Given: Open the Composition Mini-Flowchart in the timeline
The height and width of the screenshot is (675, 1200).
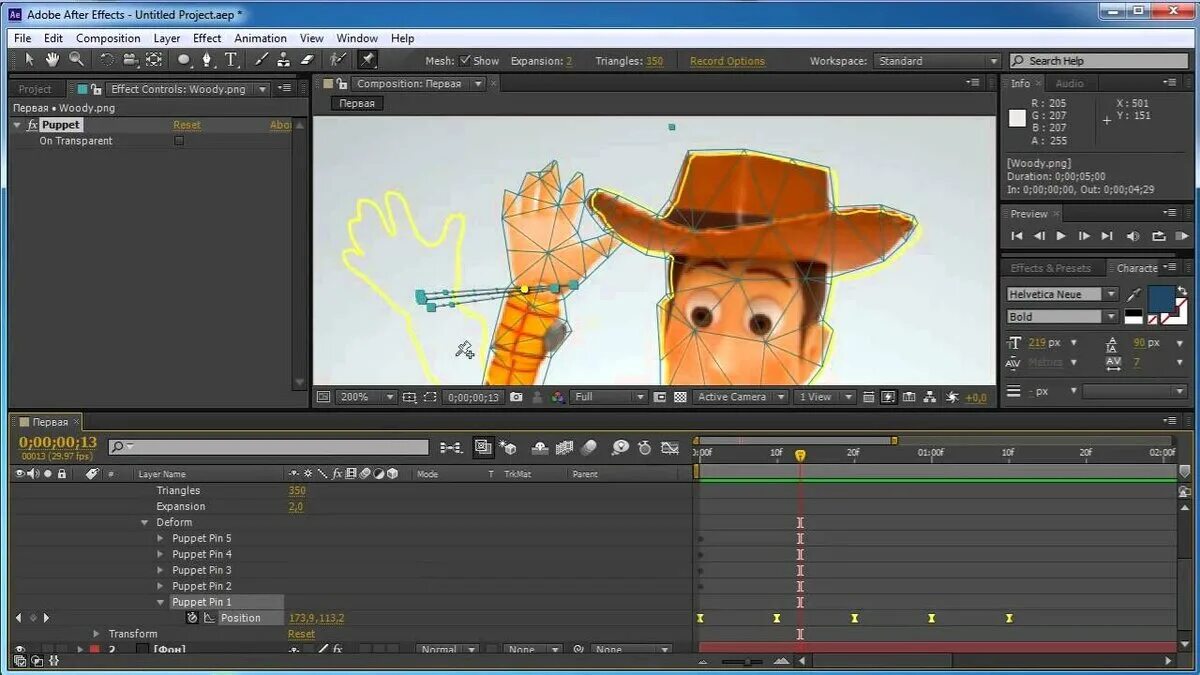Looking at the screenshot, I should [x=451, y=447].
